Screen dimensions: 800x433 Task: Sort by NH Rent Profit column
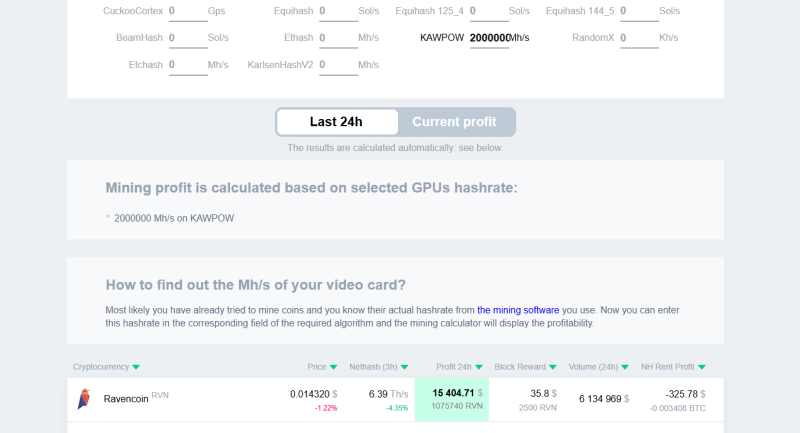pos(673,367)
